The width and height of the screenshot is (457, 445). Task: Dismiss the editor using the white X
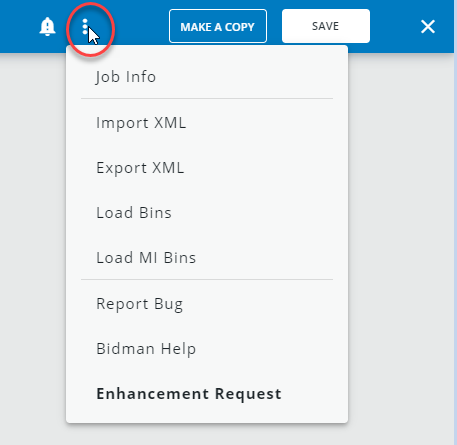428,26
